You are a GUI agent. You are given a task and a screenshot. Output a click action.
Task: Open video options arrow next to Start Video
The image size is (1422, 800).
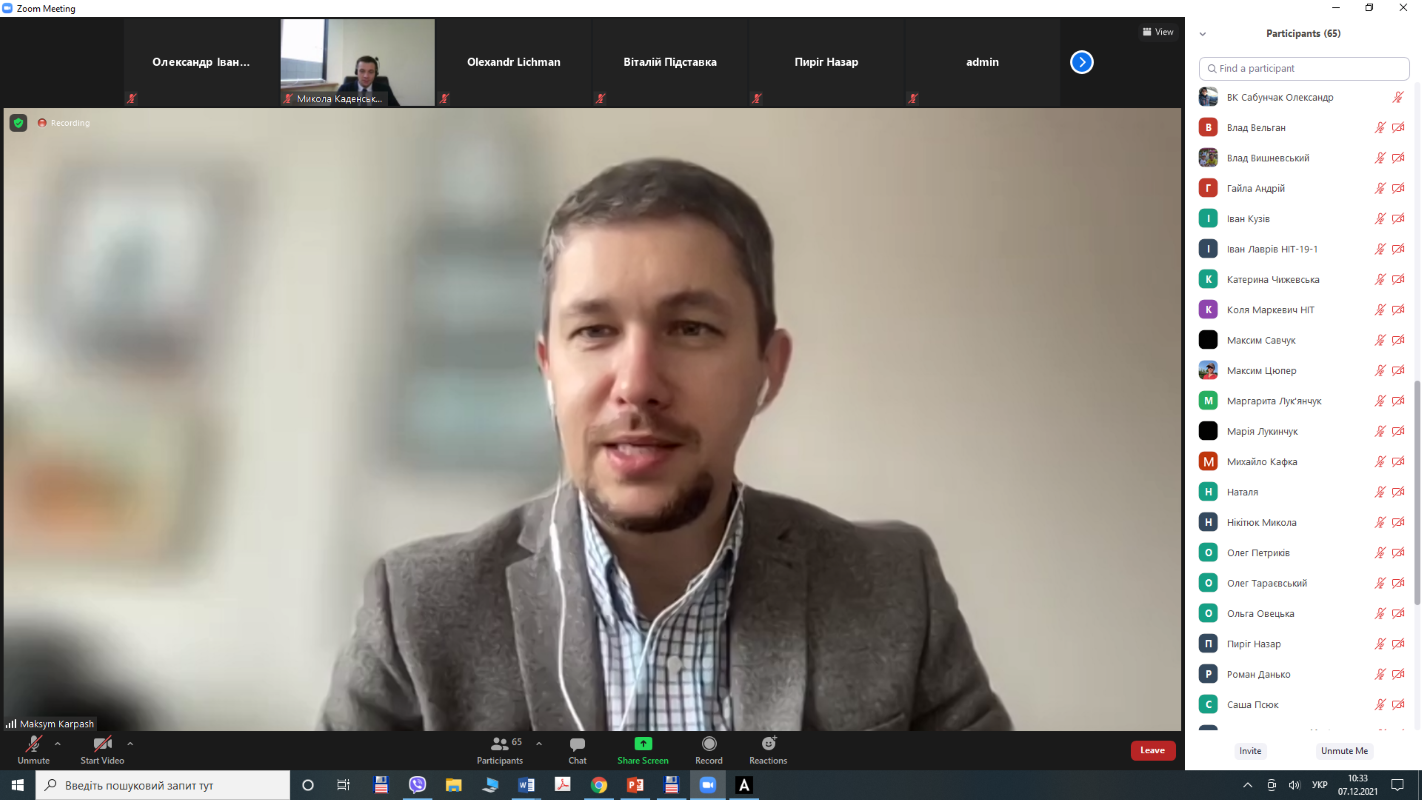click(130, 744)
